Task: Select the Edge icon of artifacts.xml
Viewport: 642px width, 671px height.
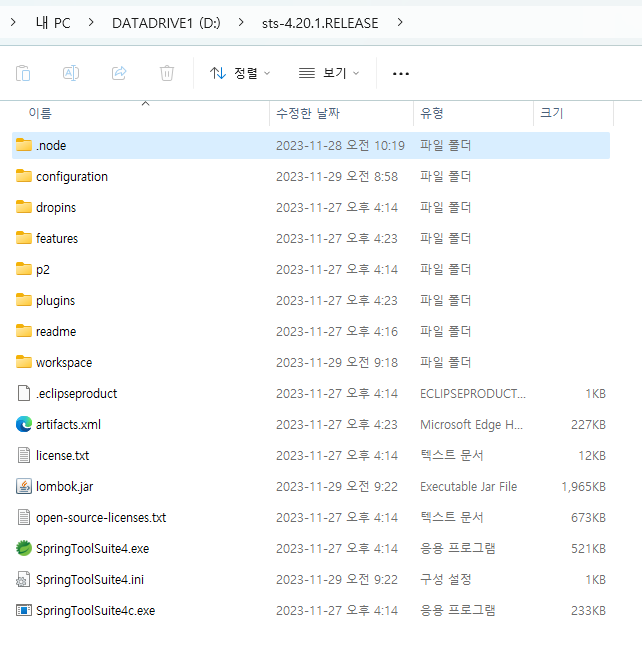Action: [x=24, y=424]
